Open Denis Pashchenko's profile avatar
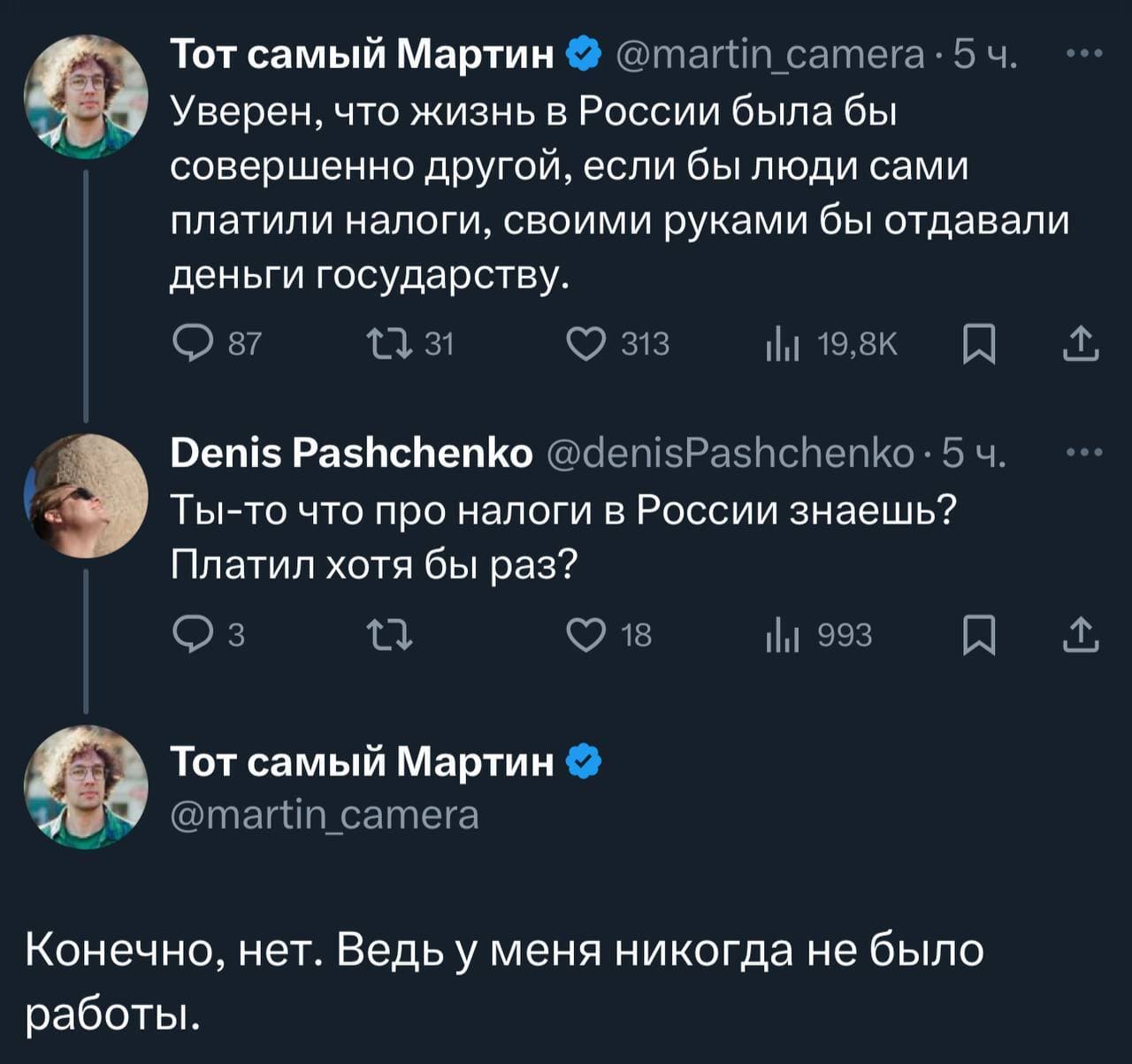The height and width of the screenshot is (1064, 1132). (x=86, y=495)
